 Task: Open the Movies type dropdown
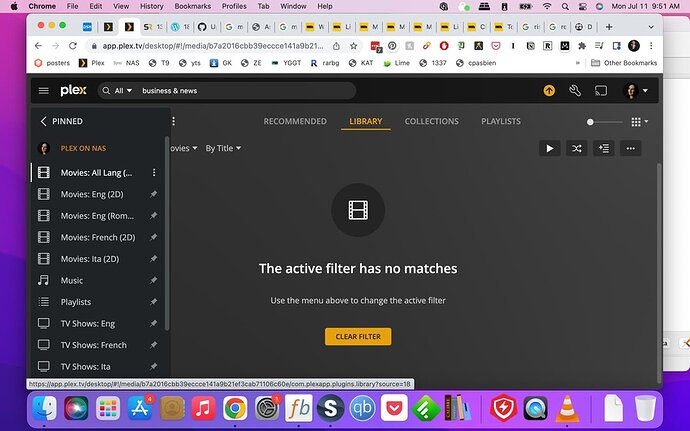pos(184,148)
